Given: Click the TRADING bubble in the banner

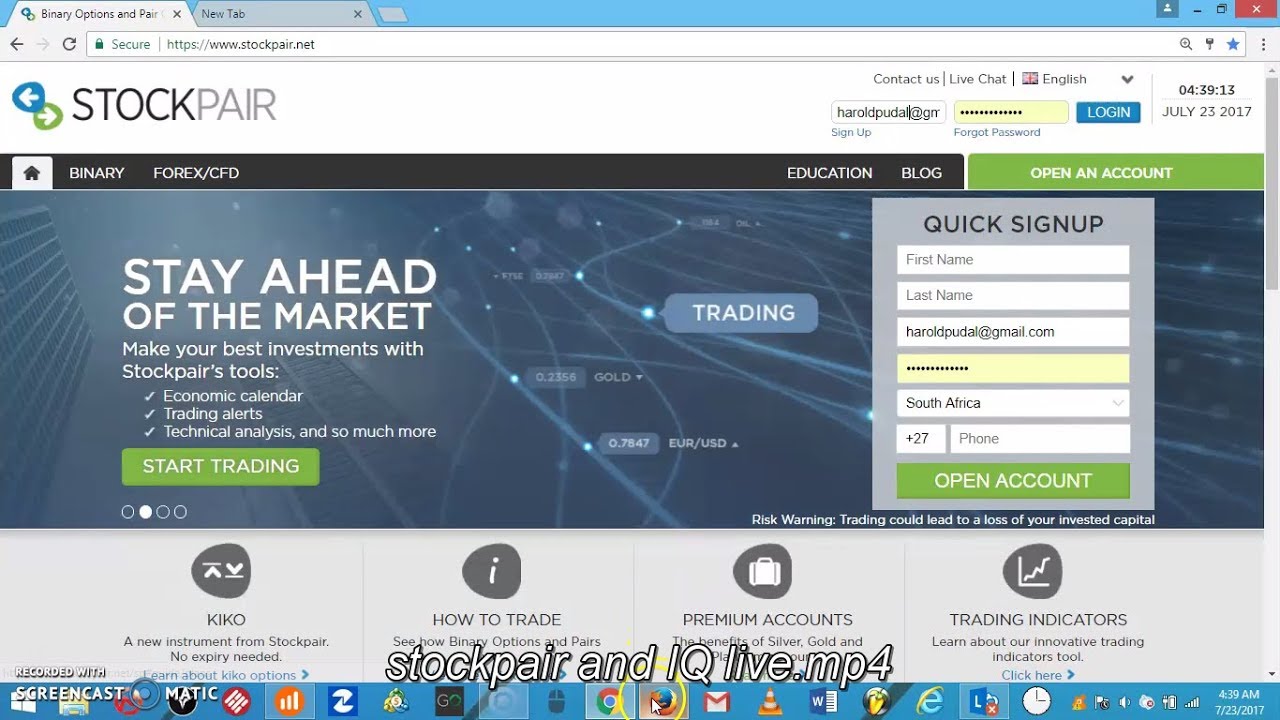Looking at the screenshot, I should pos(743,313).
